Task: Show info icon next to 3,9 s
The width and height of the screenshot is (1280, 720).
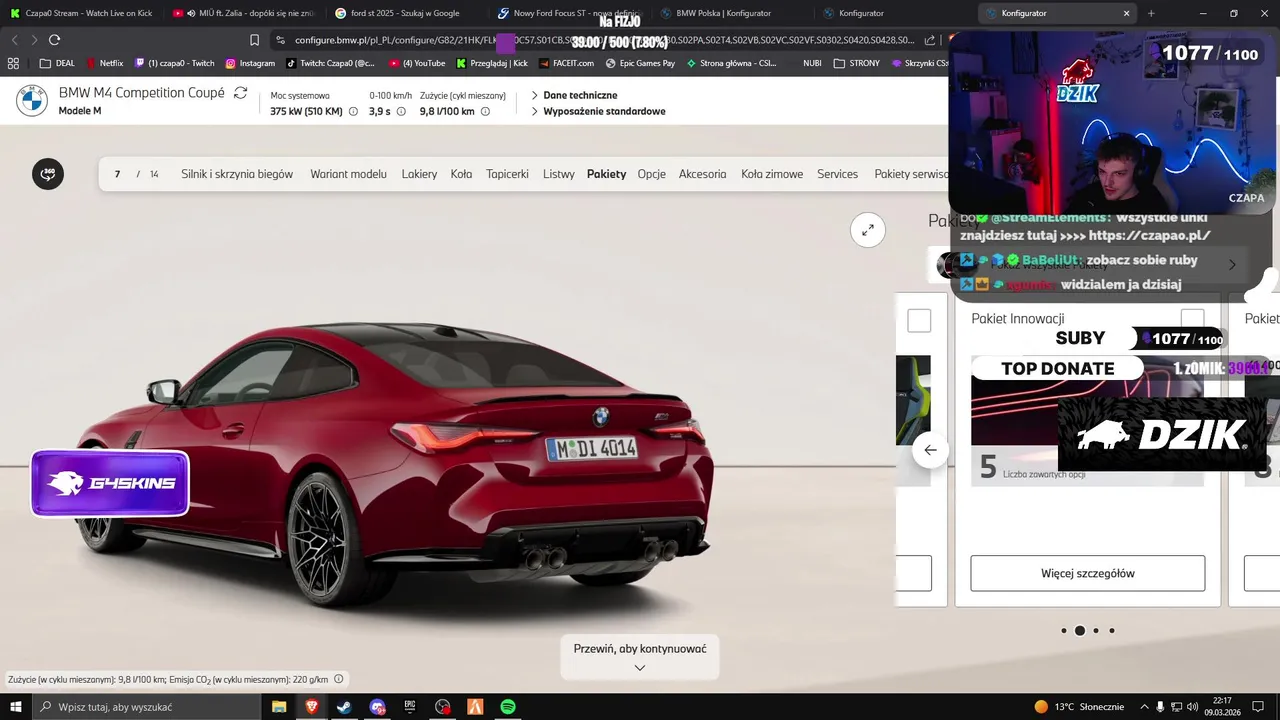Action: click(401, 112)
